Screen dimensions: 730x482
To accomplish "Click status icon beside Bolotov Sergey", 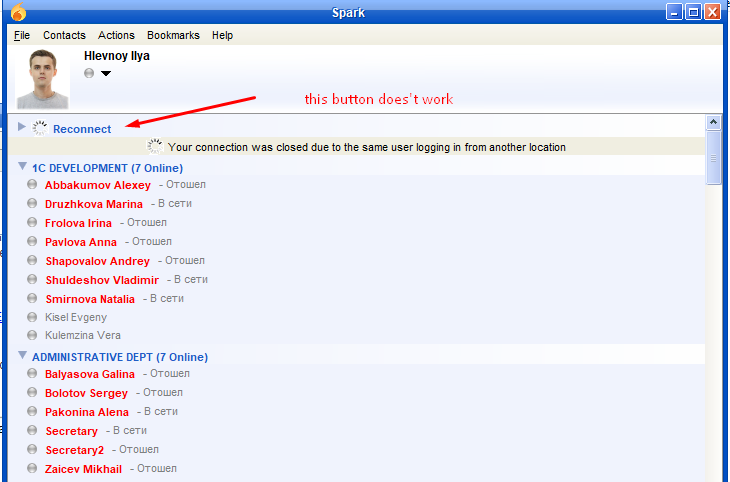I will (x=32, y=392).
